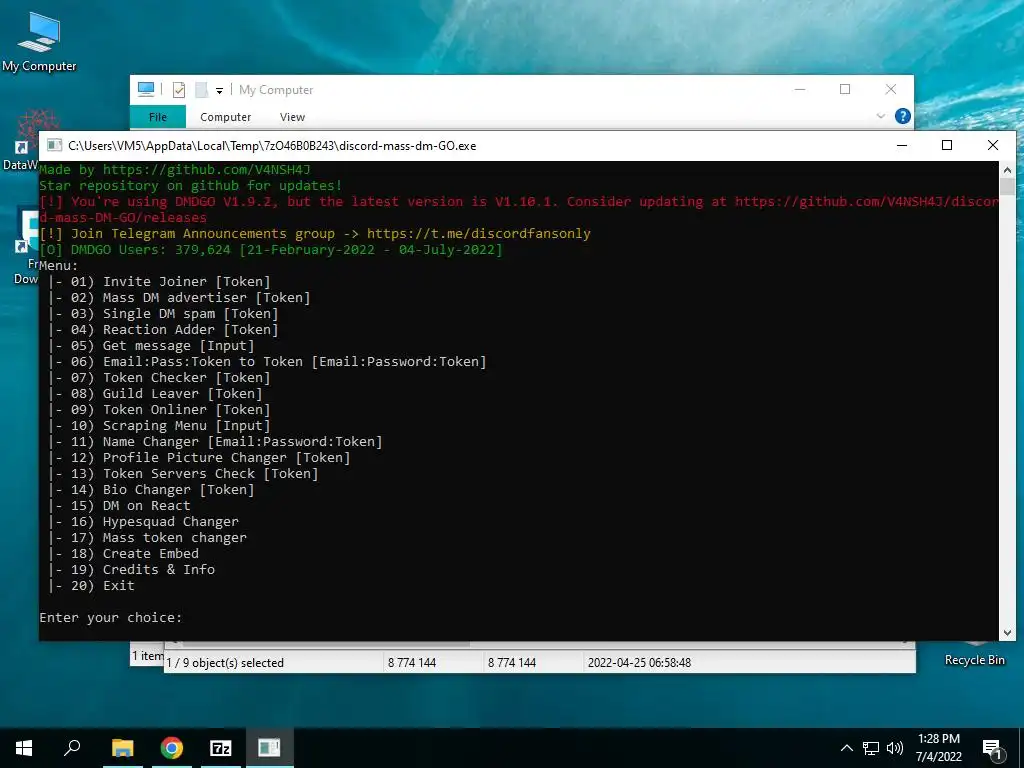The height and width of the screenshot is (768, 1024).
Task: Click '20) Exit' menu line
Action: [103, 586]
